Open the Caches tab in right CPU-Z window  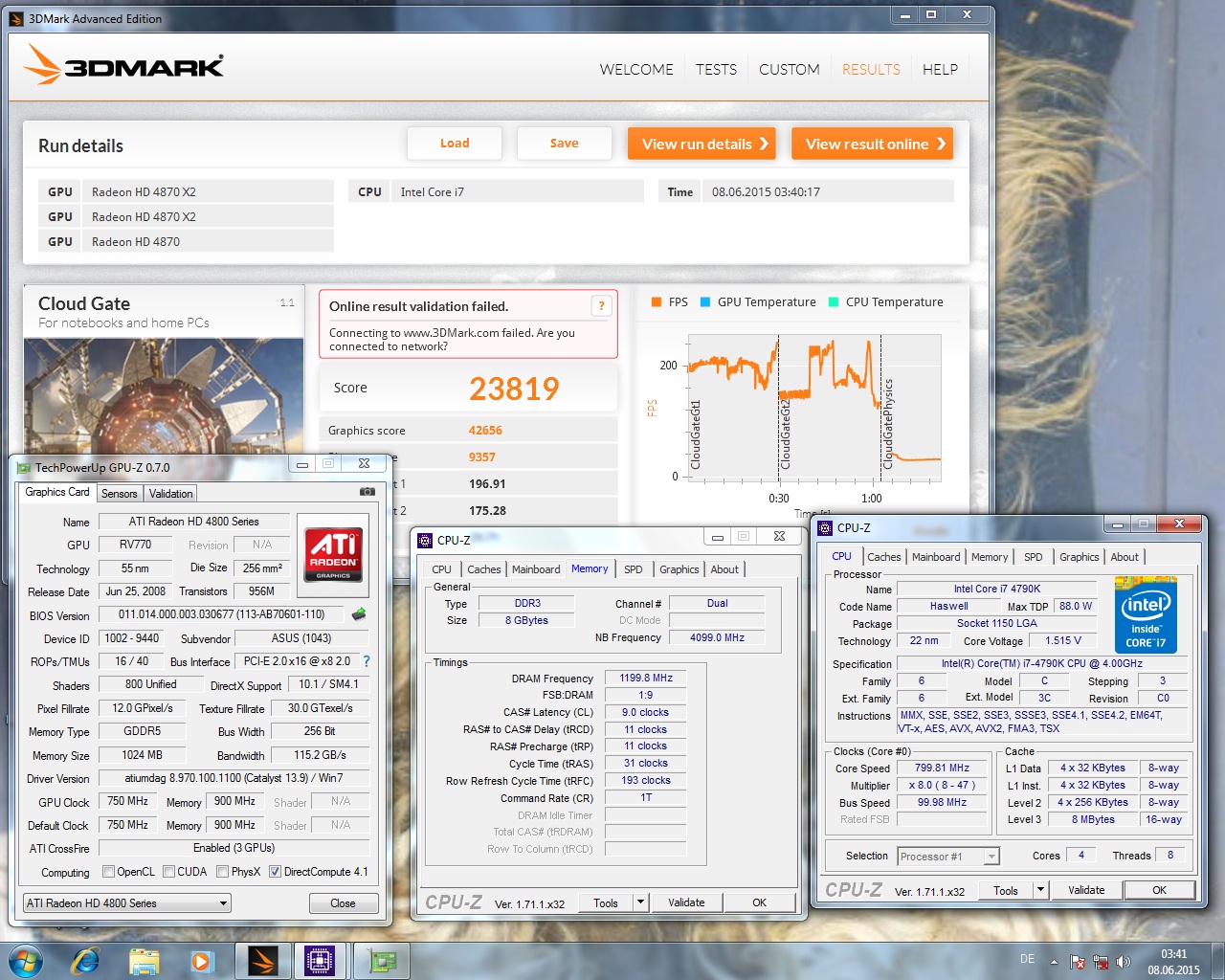click(x=883, y=557)
